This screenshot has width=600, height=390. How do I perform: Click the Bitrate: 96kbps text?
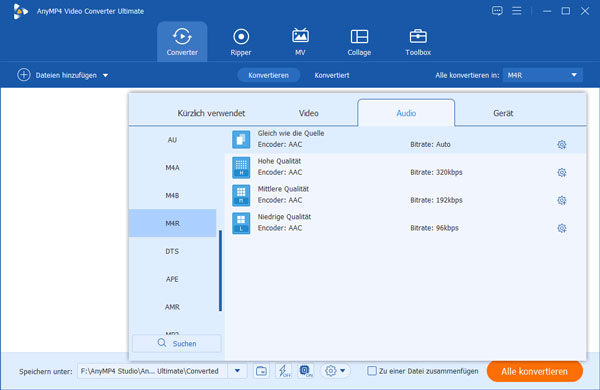coord(434,228)
